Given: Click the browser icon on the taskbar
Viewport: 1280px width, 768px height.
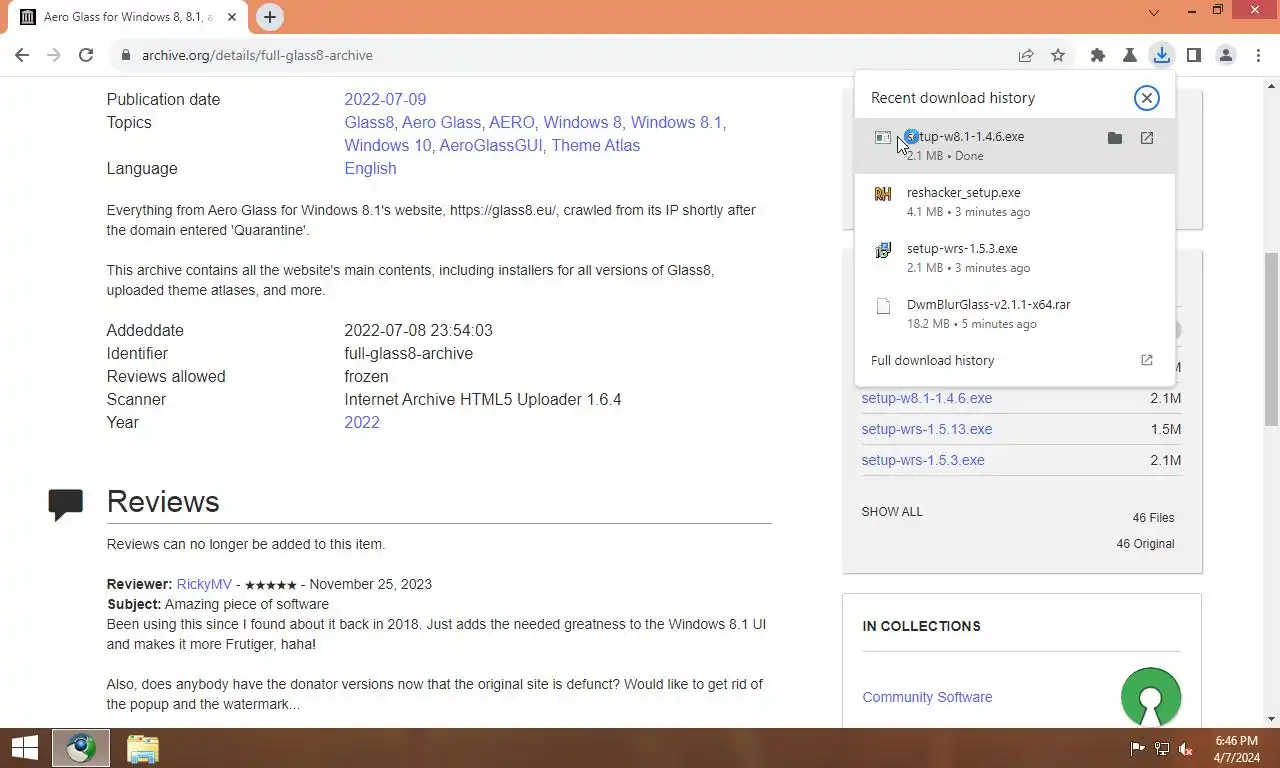Looking at the screenshot, I should [81, 748].
